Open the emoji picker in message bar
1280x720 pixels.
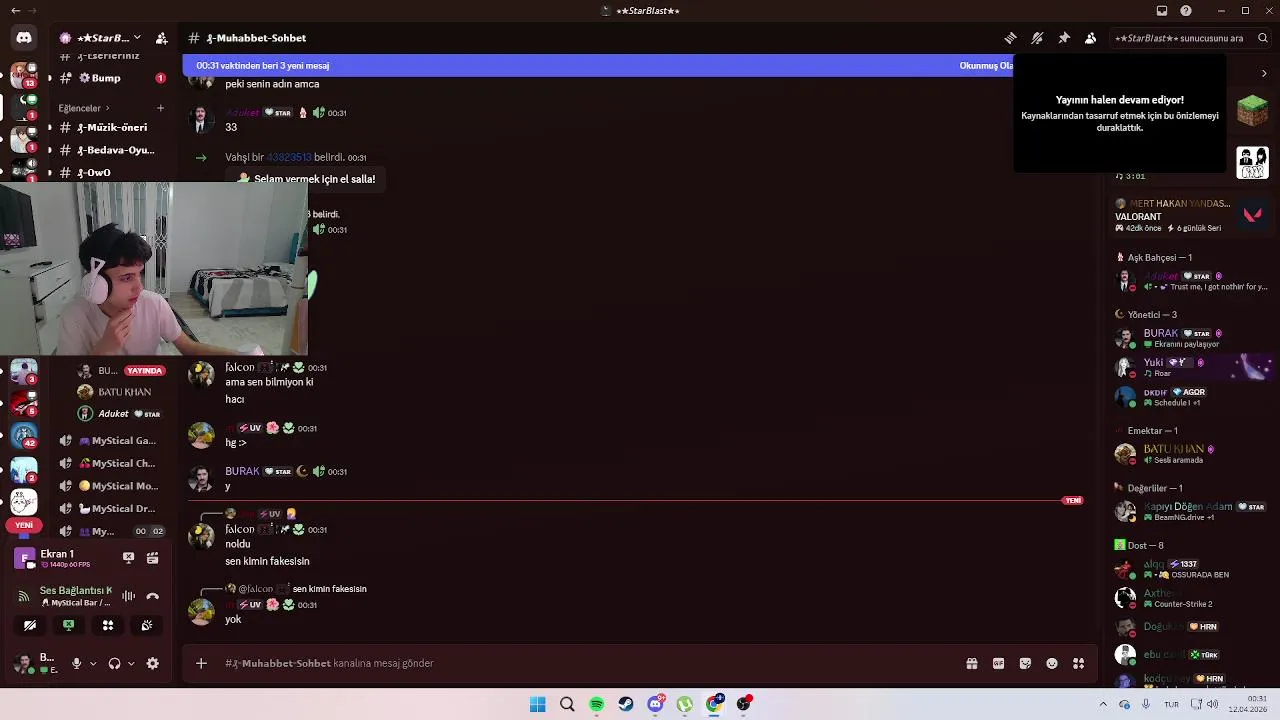(x=1052, y=663)
